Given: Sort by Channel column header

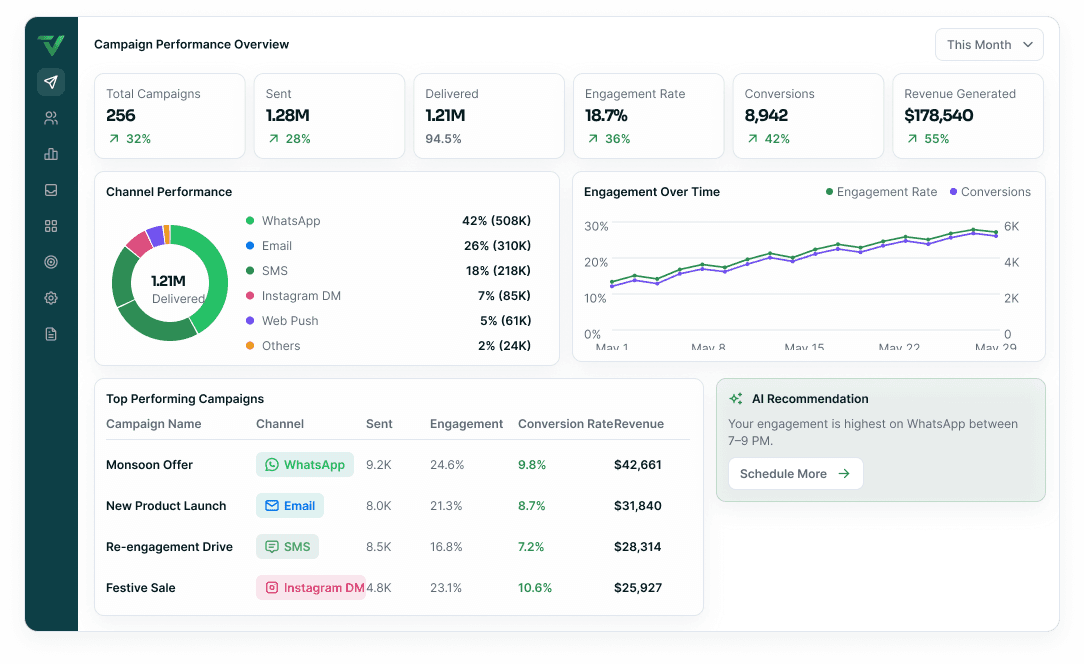Looking at the screenshot, I should pos(280,424).
